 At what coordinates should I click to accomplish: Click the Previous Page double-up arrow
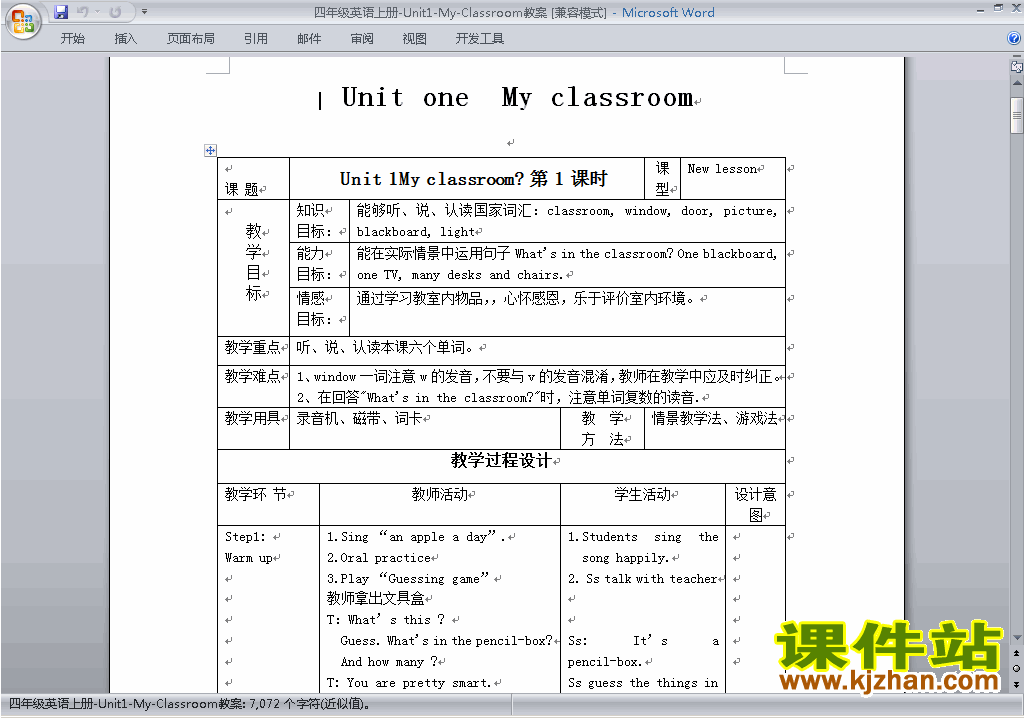[x=1016, y=653]
